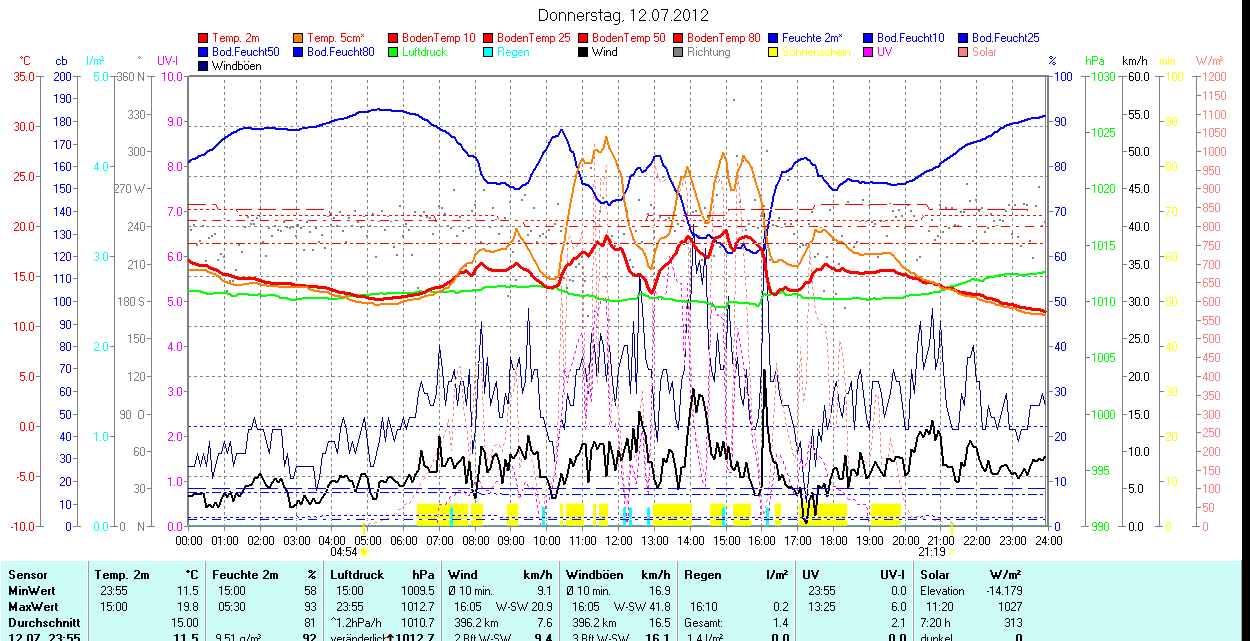Click the Luftdruck column header in table
The width and height of the screenshot is (1250, 641).
(x=357, y=575)
